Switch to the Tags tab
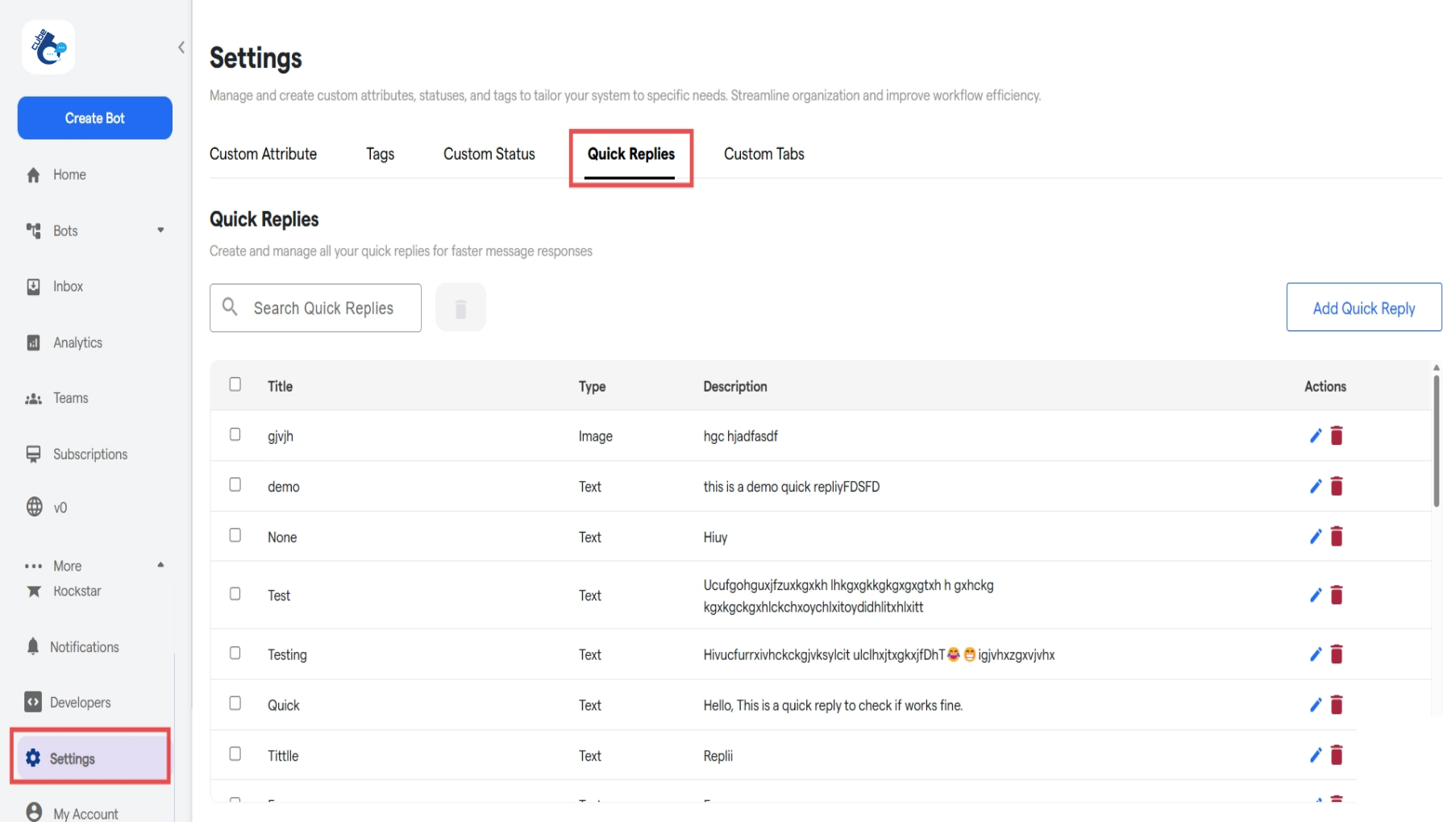The image size is (1456, 822). pos(380,154)
